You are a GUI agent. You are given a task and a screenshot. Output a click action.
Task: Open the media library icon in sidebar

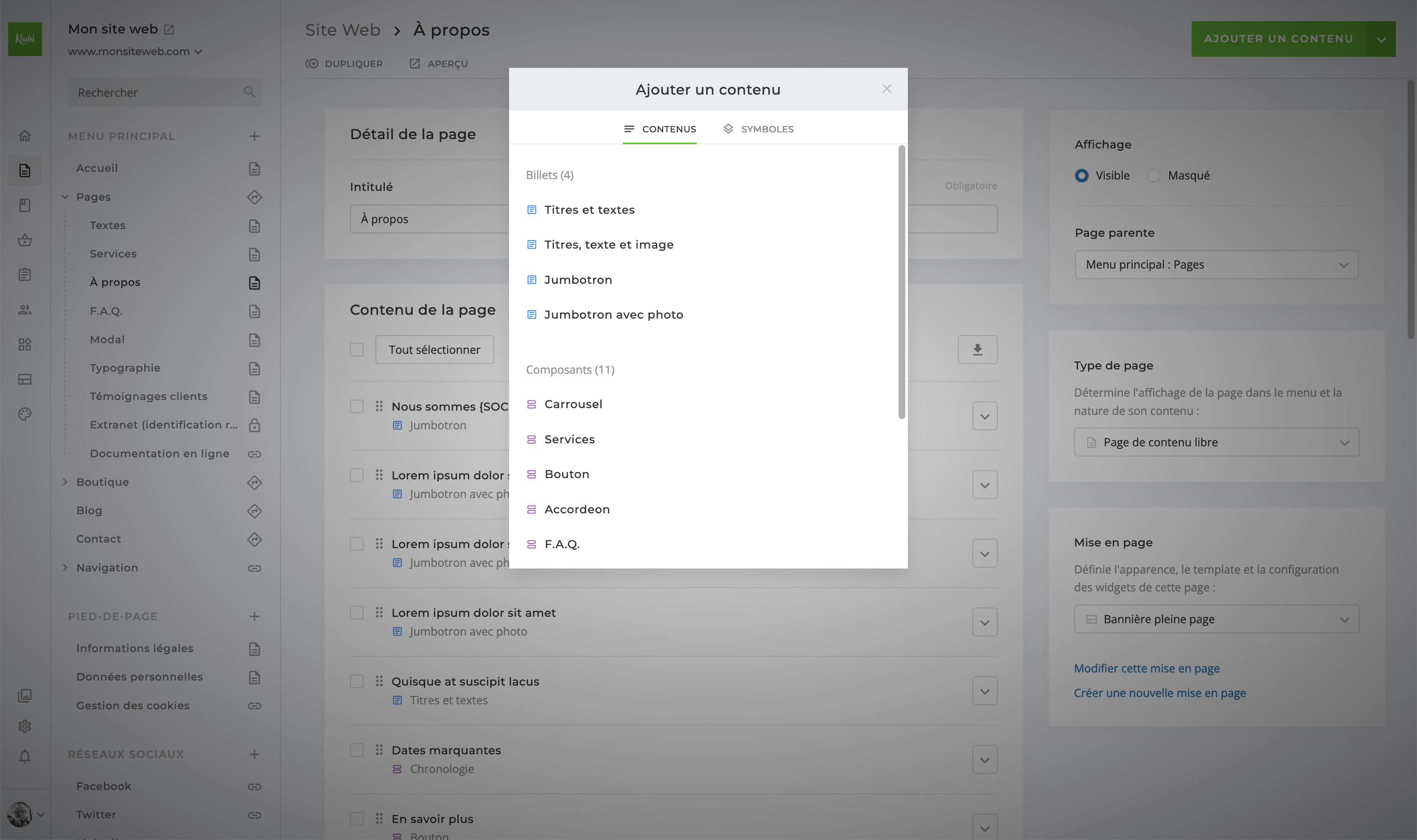tap(24, 696)
